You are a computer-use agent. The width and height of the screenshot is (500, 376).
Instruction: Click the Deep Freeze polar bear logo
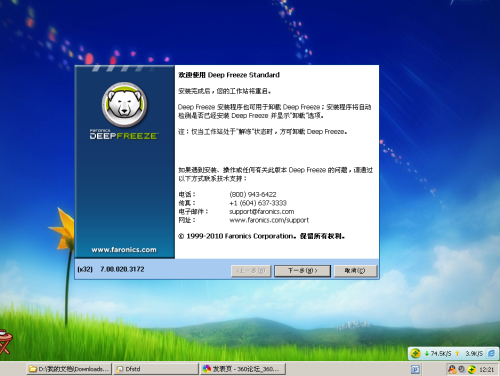tap(124, 105)
